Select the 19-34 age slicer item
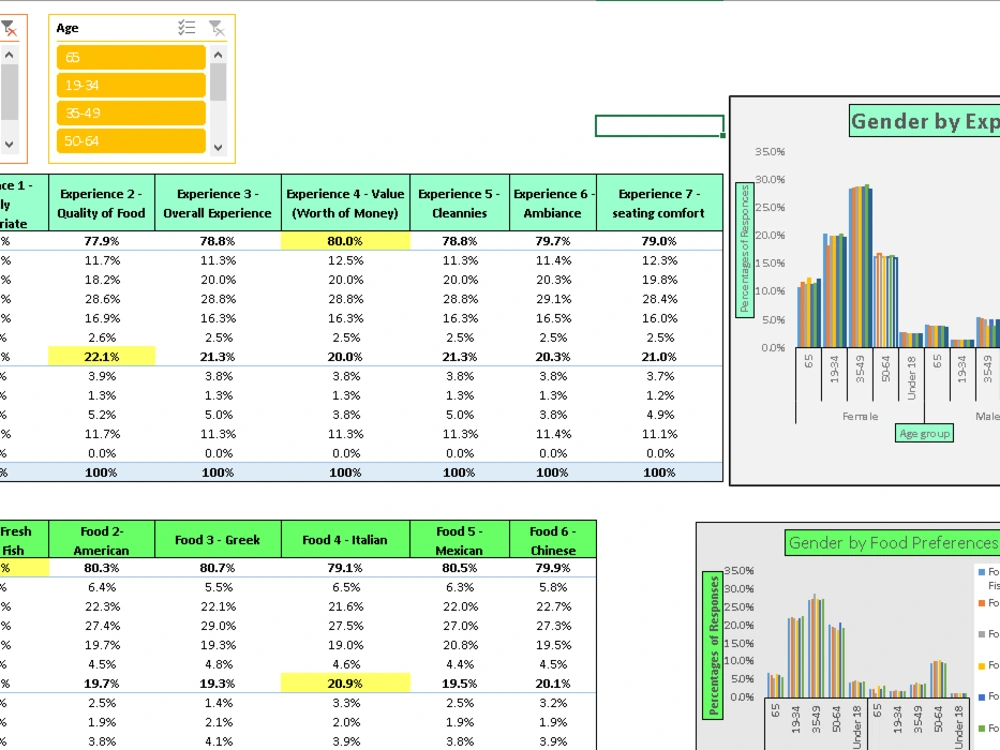The height and width of the screenshot is (750, 1000). click(x=131, y=85)
